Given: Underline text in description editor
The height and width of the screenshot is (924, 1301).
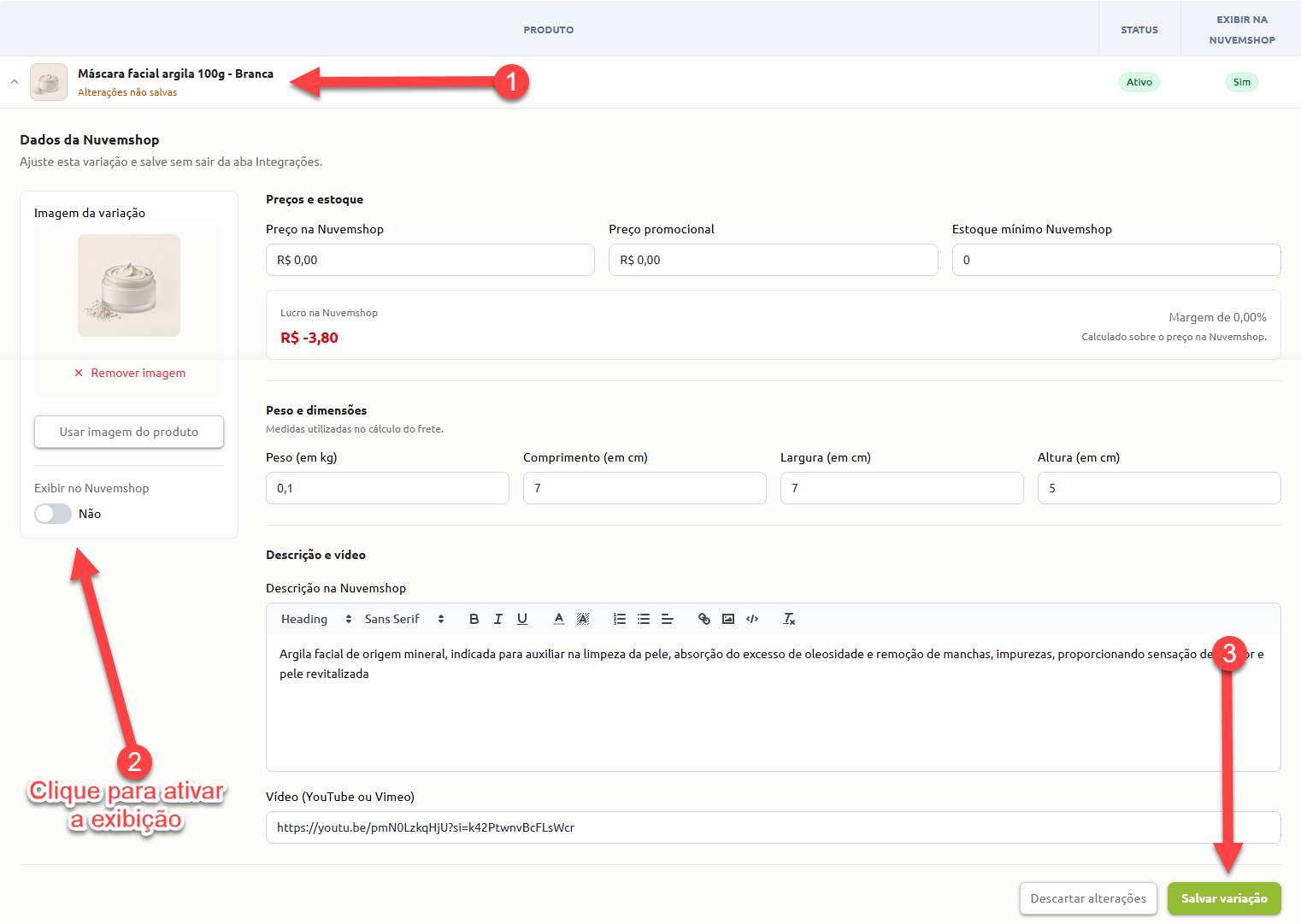Looking at the screenshot, I should point(522,619).
